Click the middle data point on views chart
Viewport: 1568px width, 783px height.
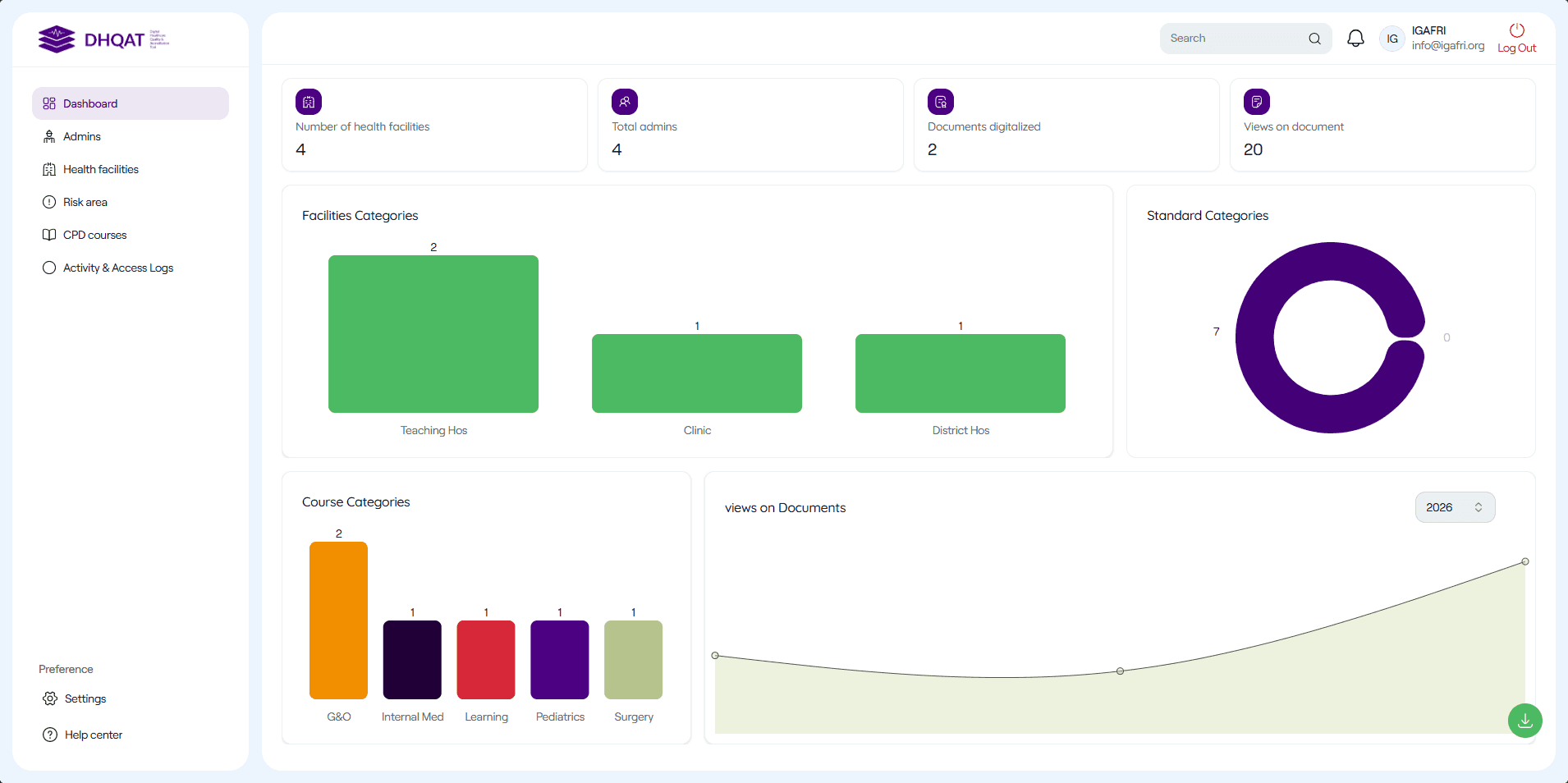1121,671
